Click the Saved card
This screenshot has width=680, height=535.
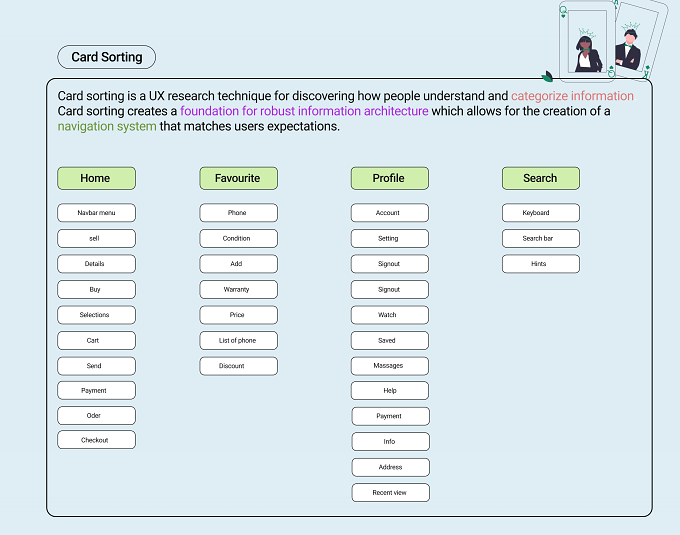390,340
